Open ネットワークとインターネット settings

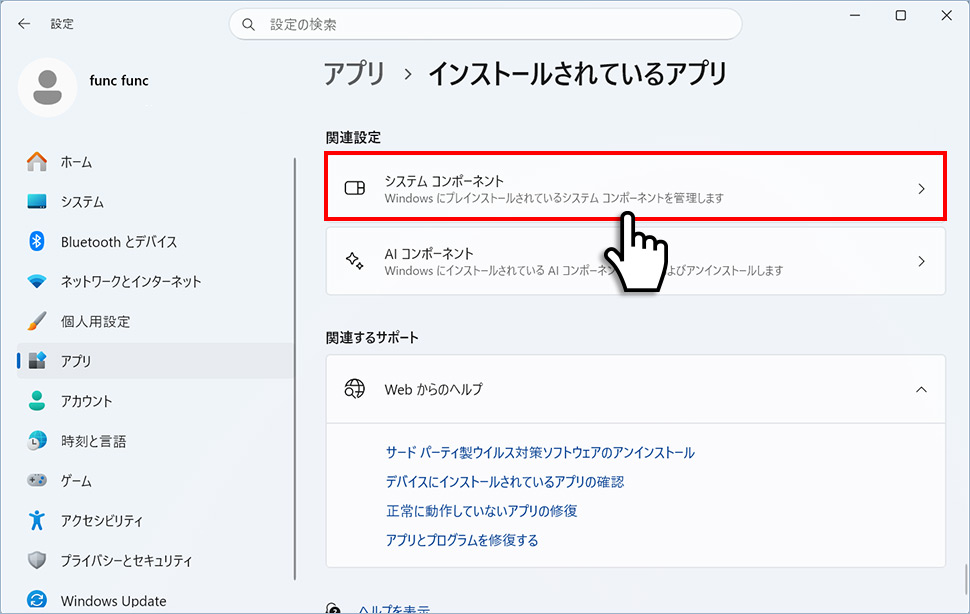[155, 281]
